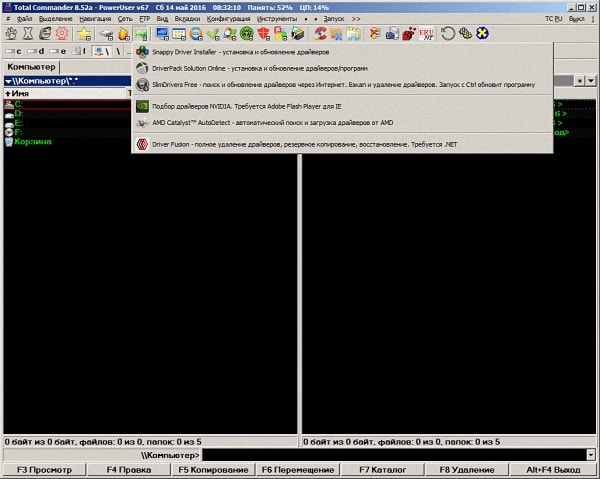Expand the left panel path dropdown
This screenshot has width=600, height=479.
pos(9,80)
